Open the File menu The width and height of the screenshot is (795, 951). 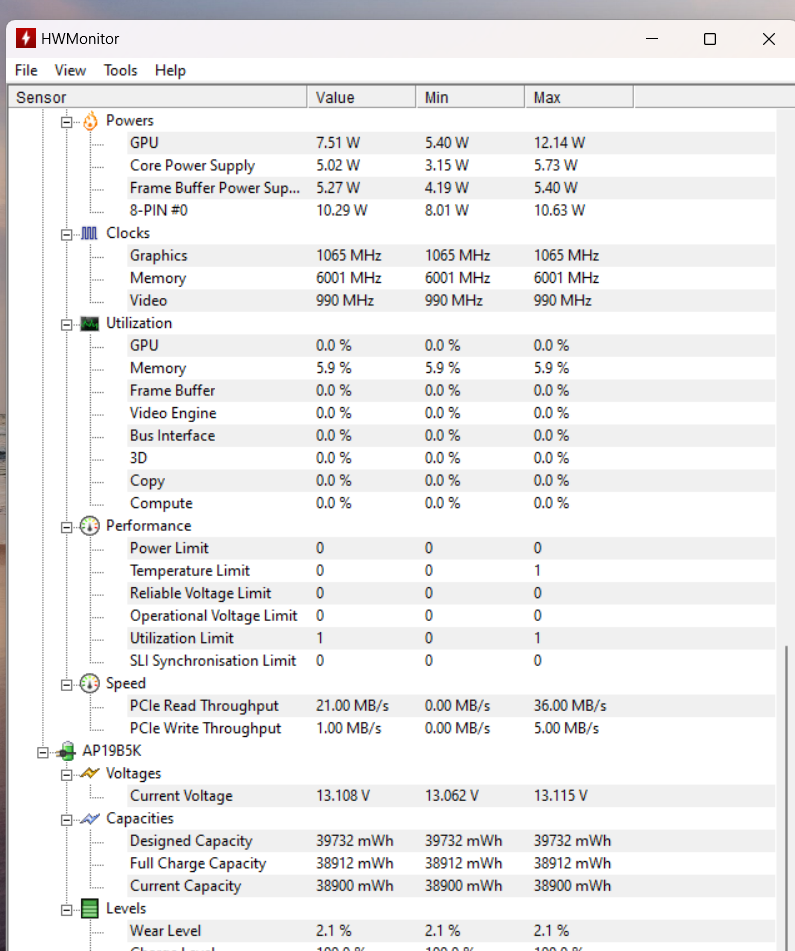[x=26, y=70]
